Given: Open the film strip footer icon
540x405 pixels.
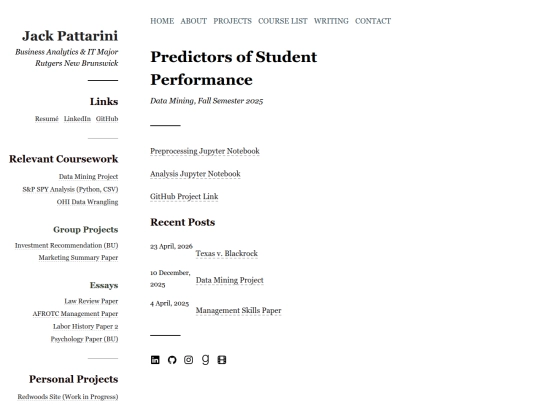Looking at the screenshot, I should coord(222,360).
